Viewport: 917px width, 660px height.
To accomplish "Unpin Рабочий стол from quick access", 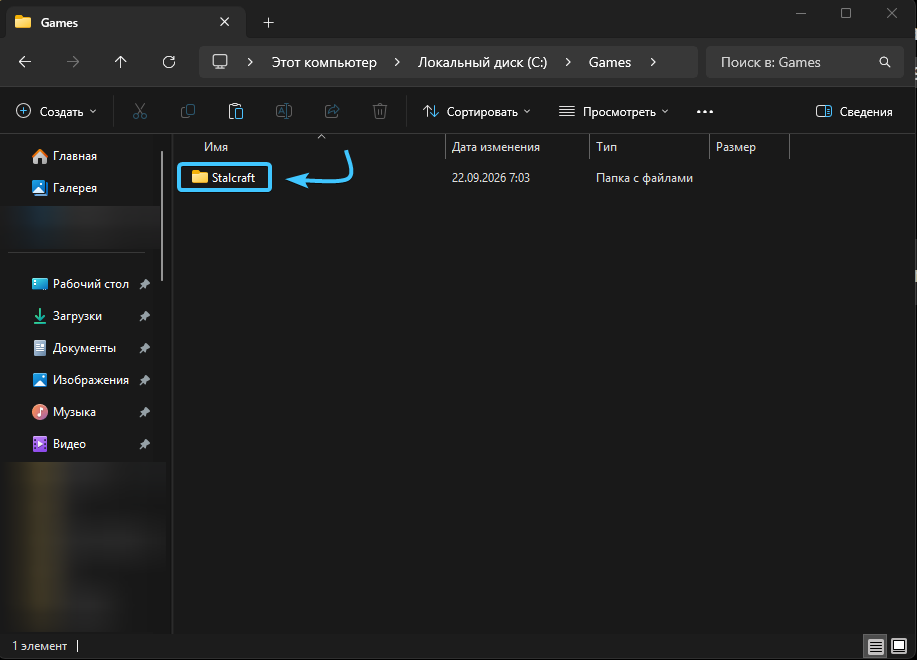I will point(144,284).
